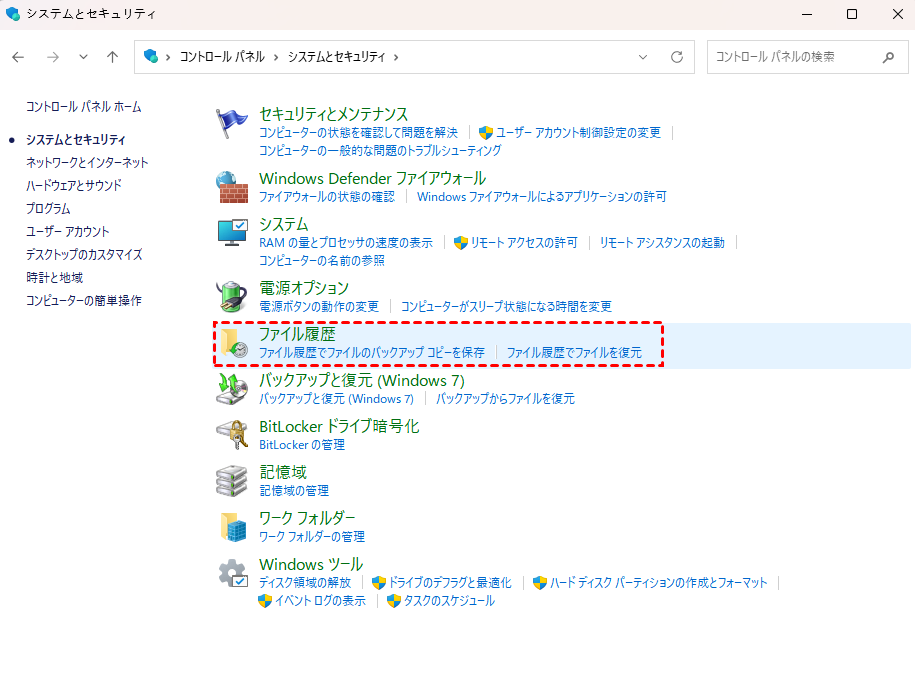
Task: Open コントロール パネル ホーム in the sidebar
Action: [x=83, y=107]
